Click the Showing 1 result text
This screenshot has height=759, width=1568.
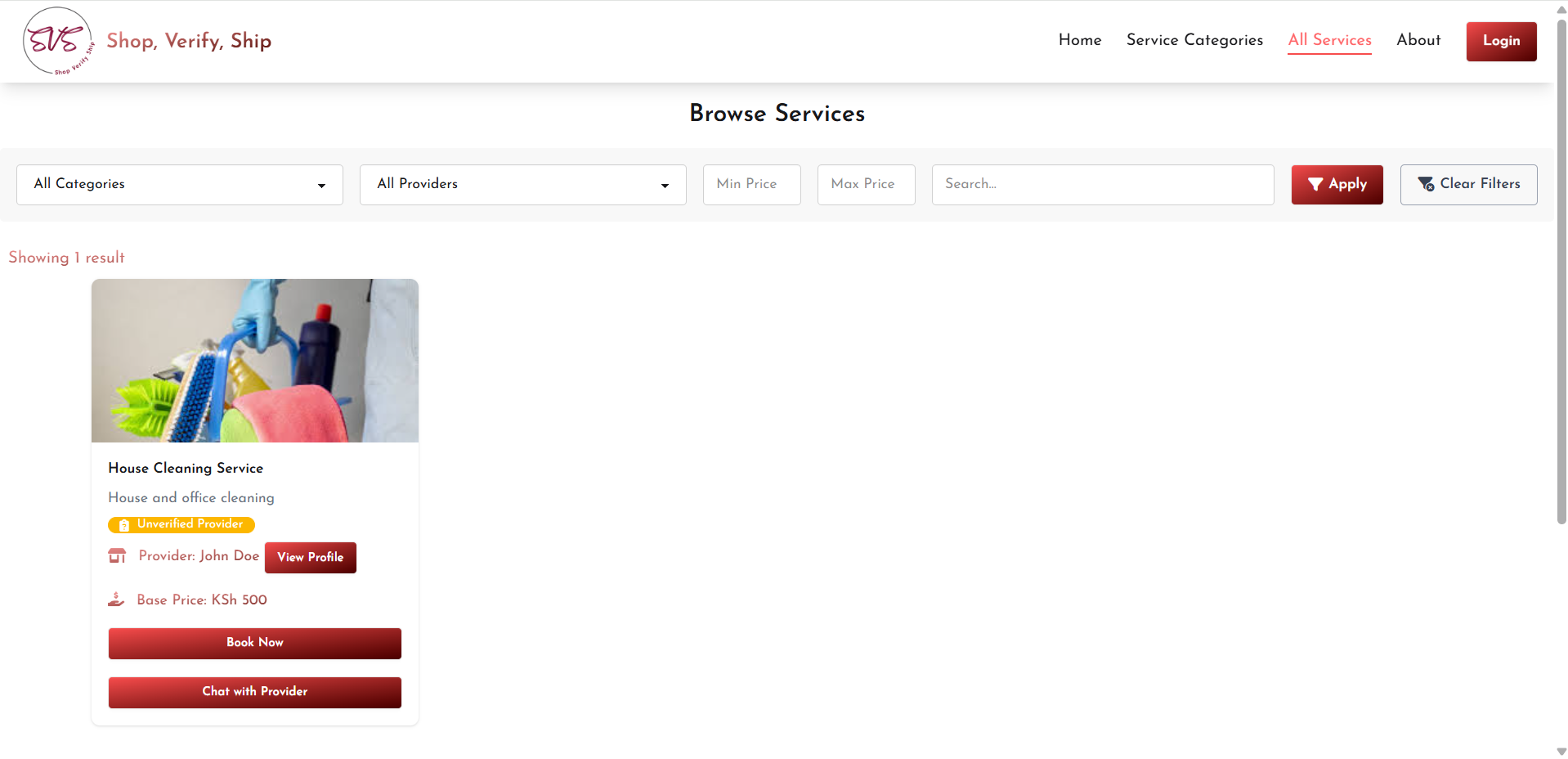(x=66, y=258)
